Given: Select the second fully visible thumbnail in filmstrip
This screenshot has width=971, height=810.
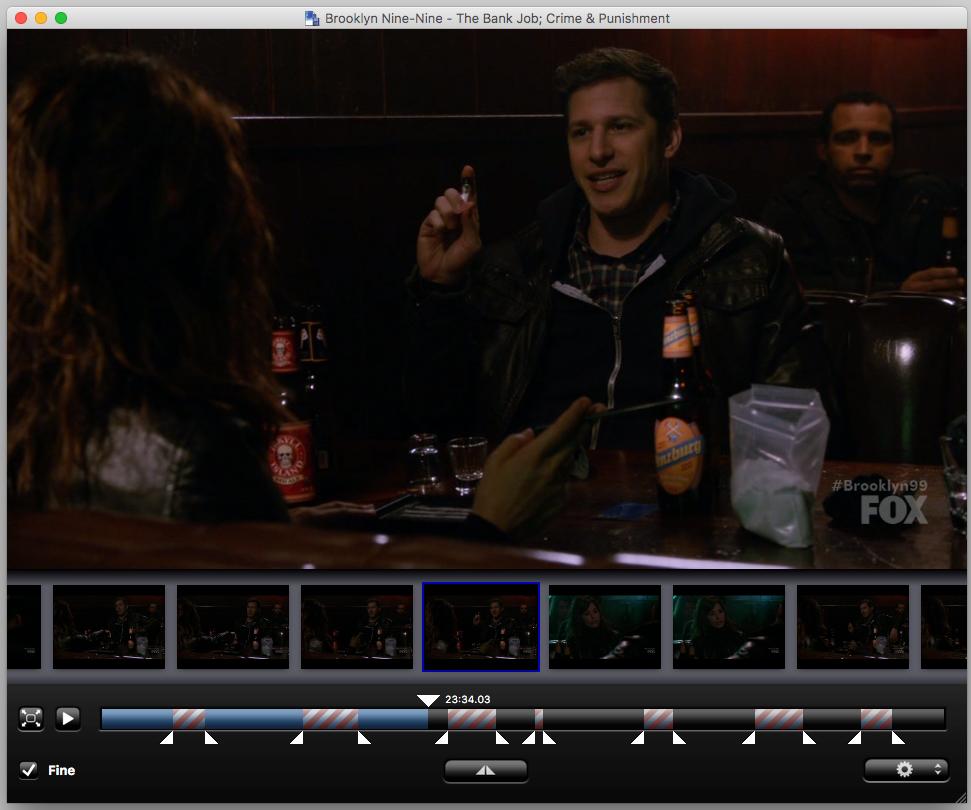Looking at the screenshot, I should (233, 627).
